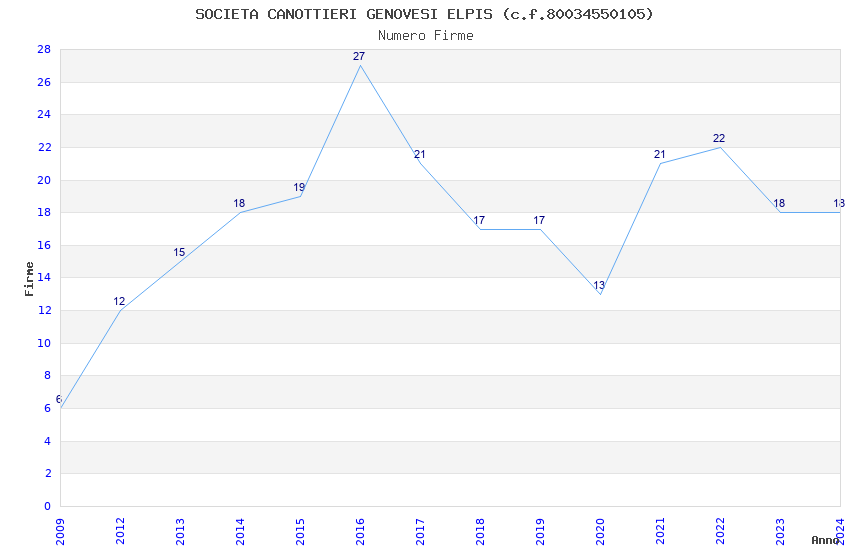The image size is (850, 550).
Task: Select the 2016 year label on x-axis
Action: click(x=360, y=532)
